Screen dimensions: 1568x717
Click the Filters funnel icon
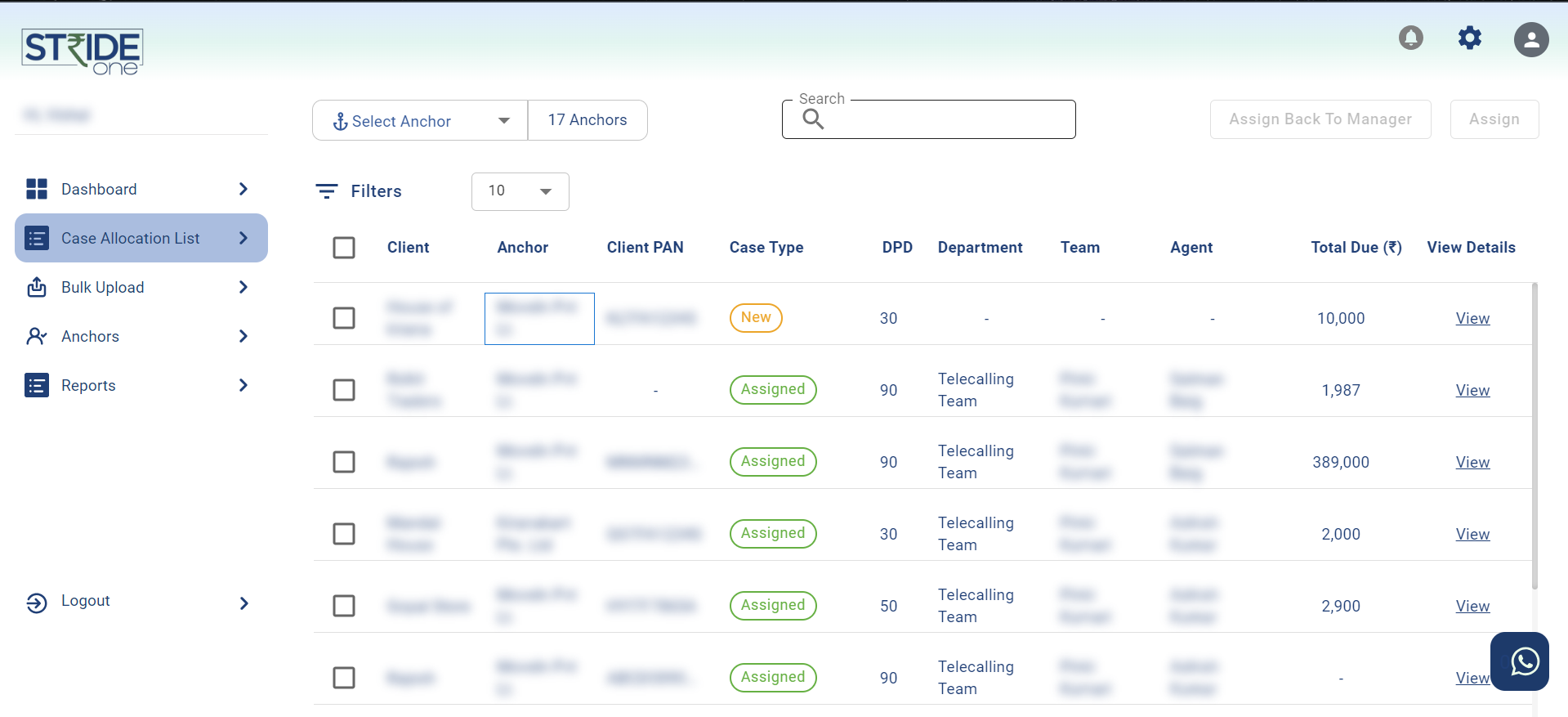pos(327,191)
